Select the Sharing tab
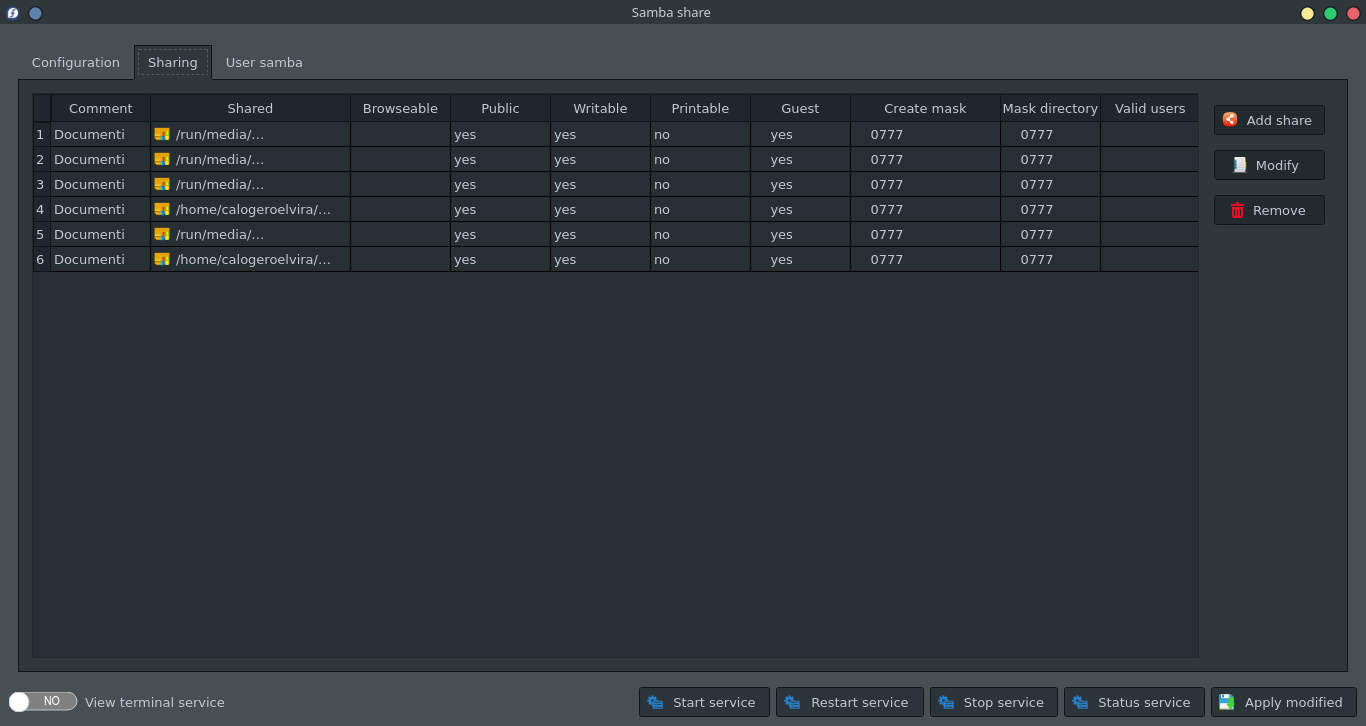 173,62
